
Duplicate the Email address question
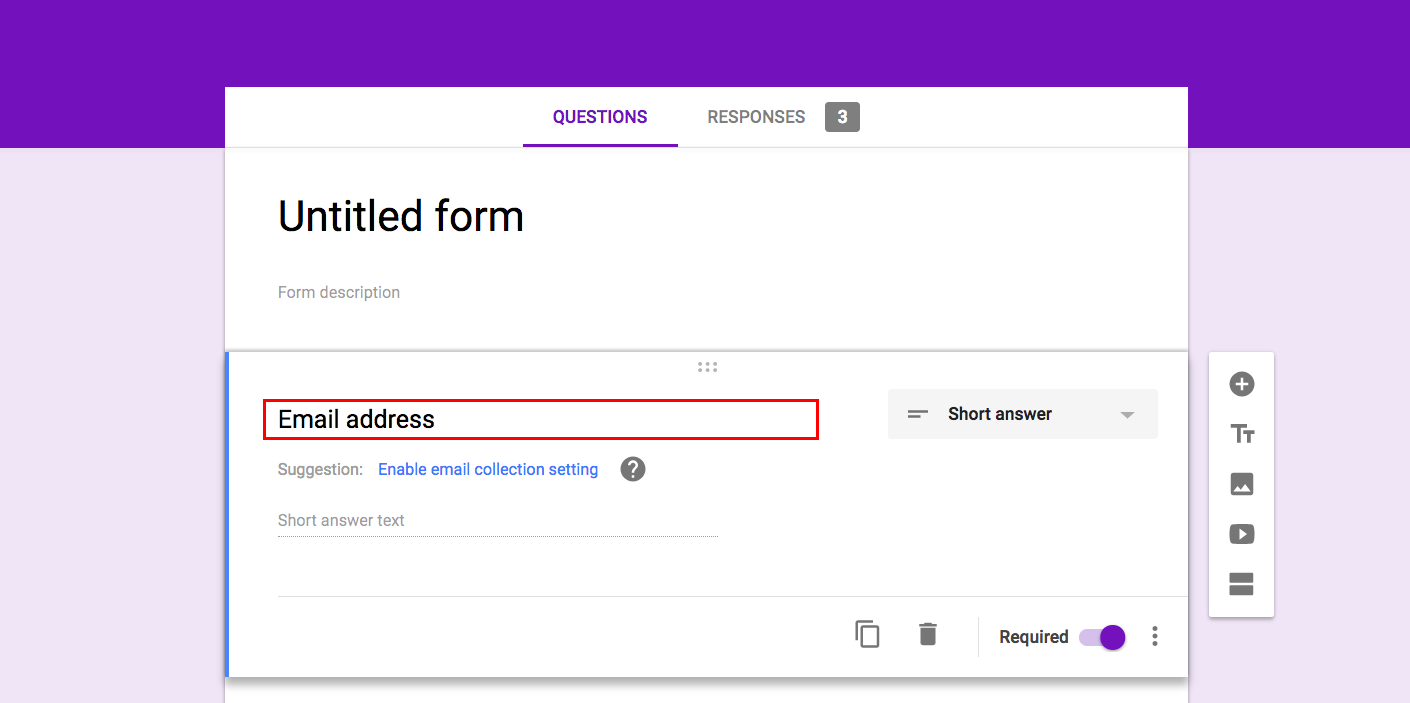[867, 634]
